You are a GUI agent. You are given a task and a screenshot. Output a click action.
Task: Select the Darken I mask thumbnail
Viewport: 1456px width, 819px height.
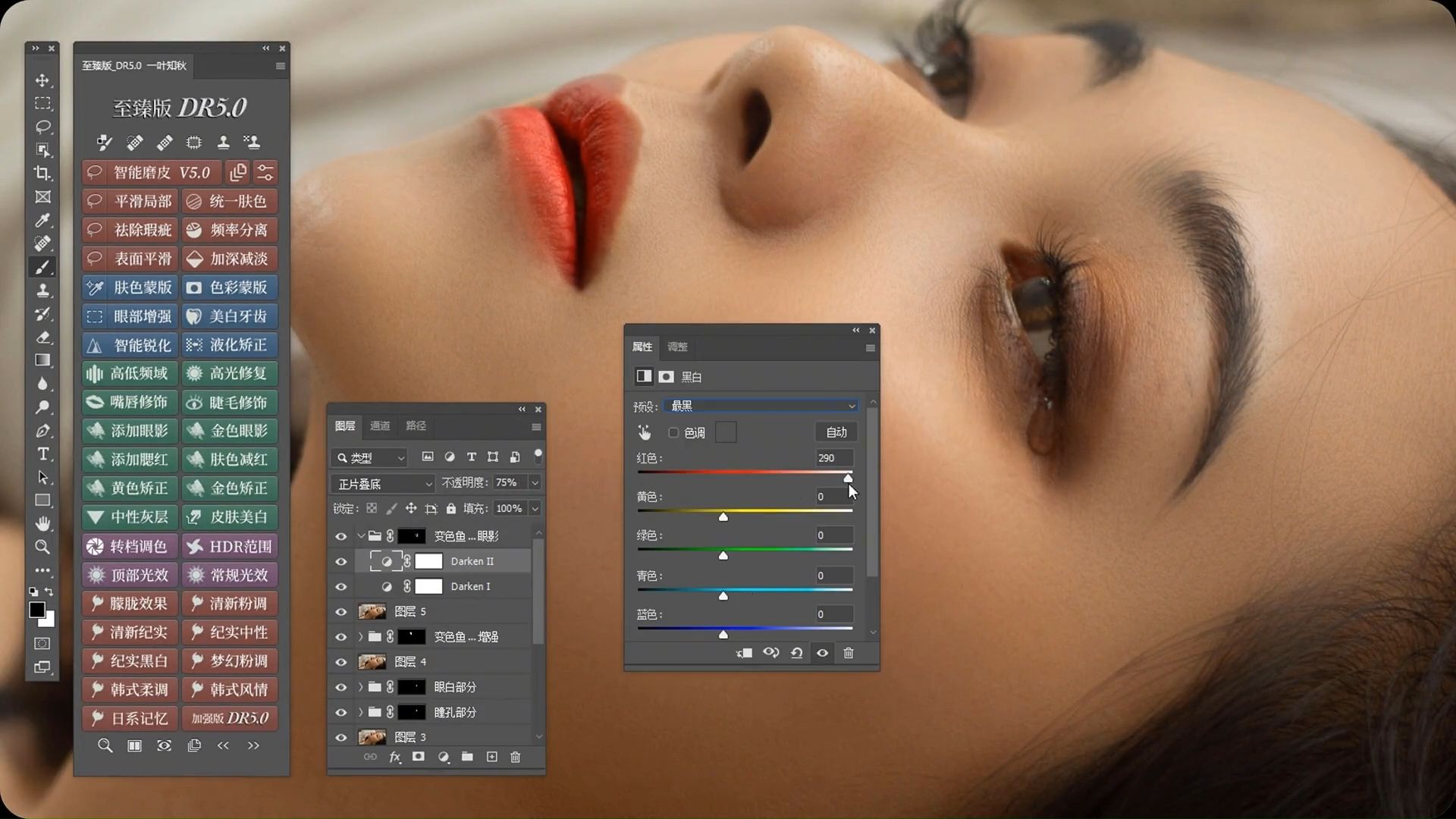pyautogui.click(x=428, y=587)
